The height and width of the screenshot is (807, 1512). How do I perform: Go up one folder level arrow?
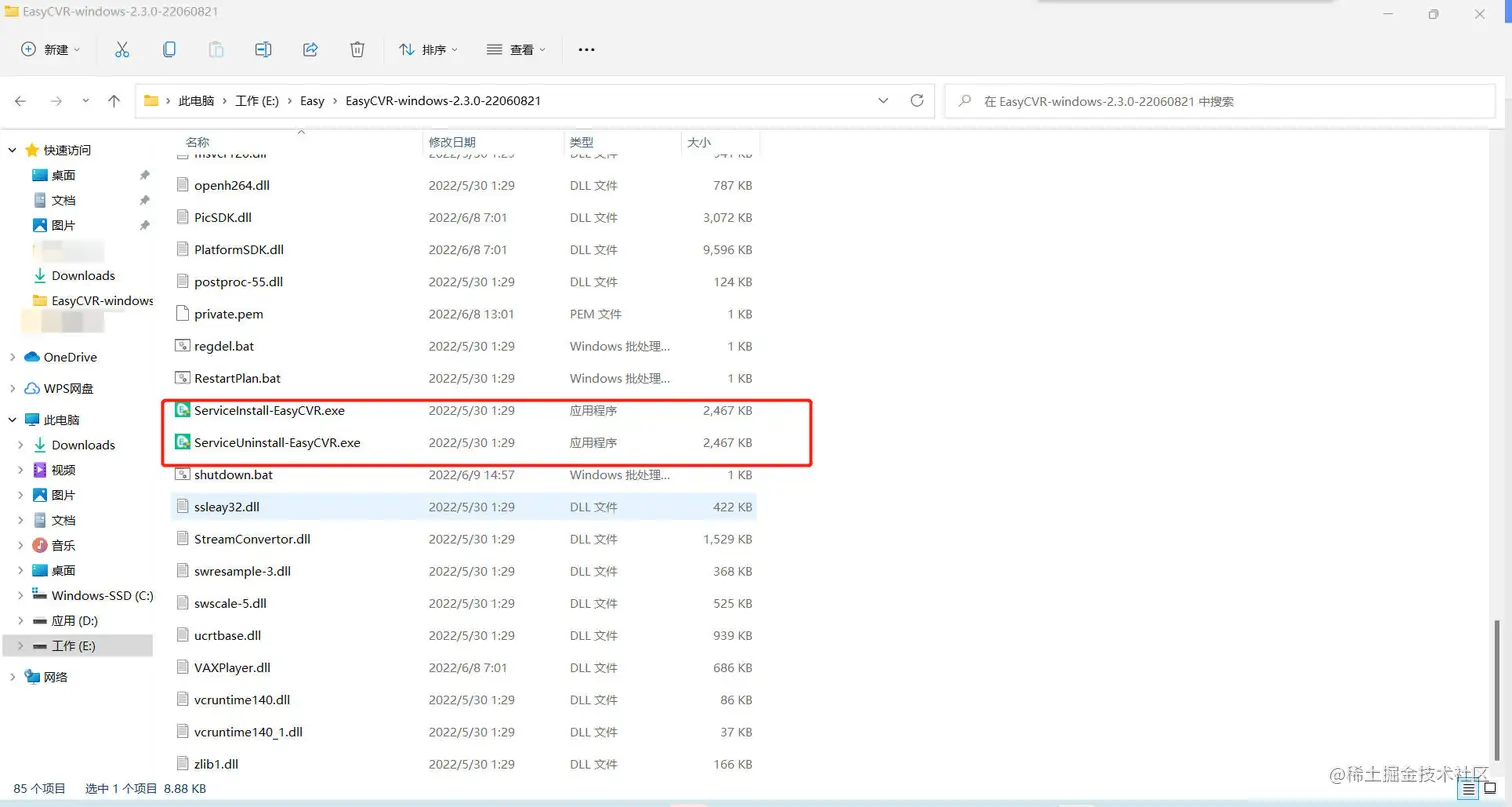coord(114,101)
